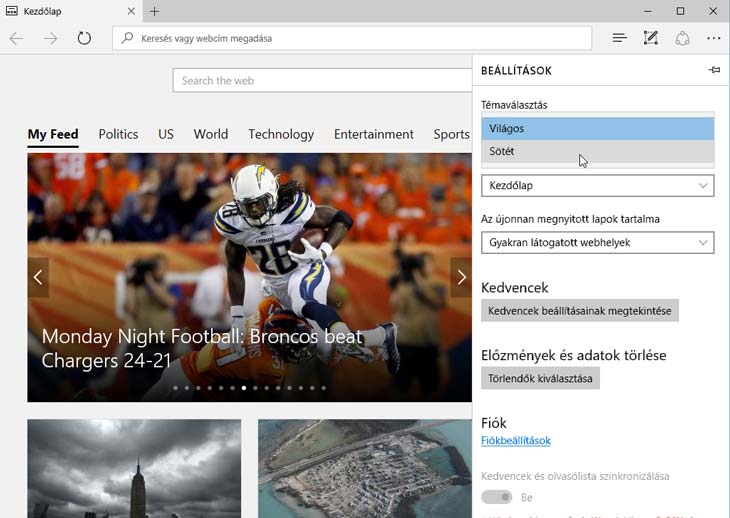Image resolution: width=730 pixels, height=518 pixels.
Task: Toggle the favorites sync switch
Action: (496, 497)
